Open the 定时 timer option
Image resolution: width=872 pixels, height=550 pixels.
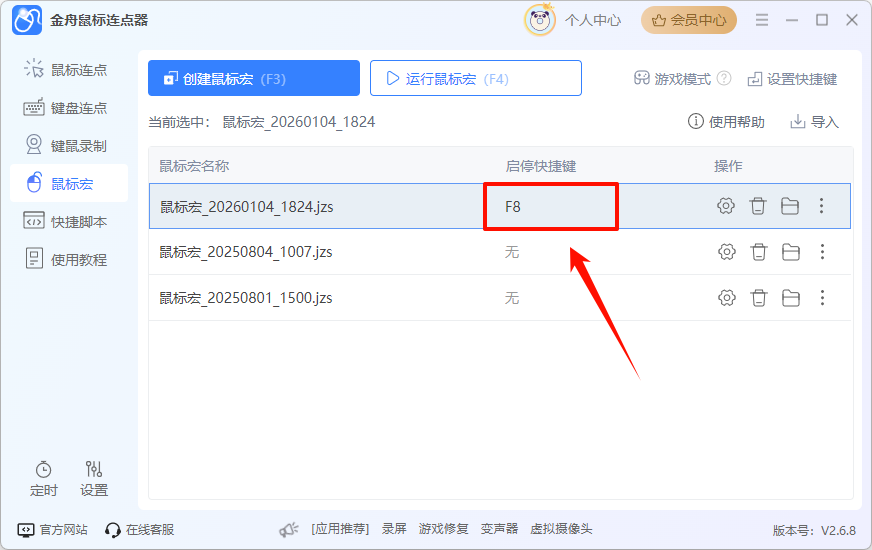coord(43,479)
